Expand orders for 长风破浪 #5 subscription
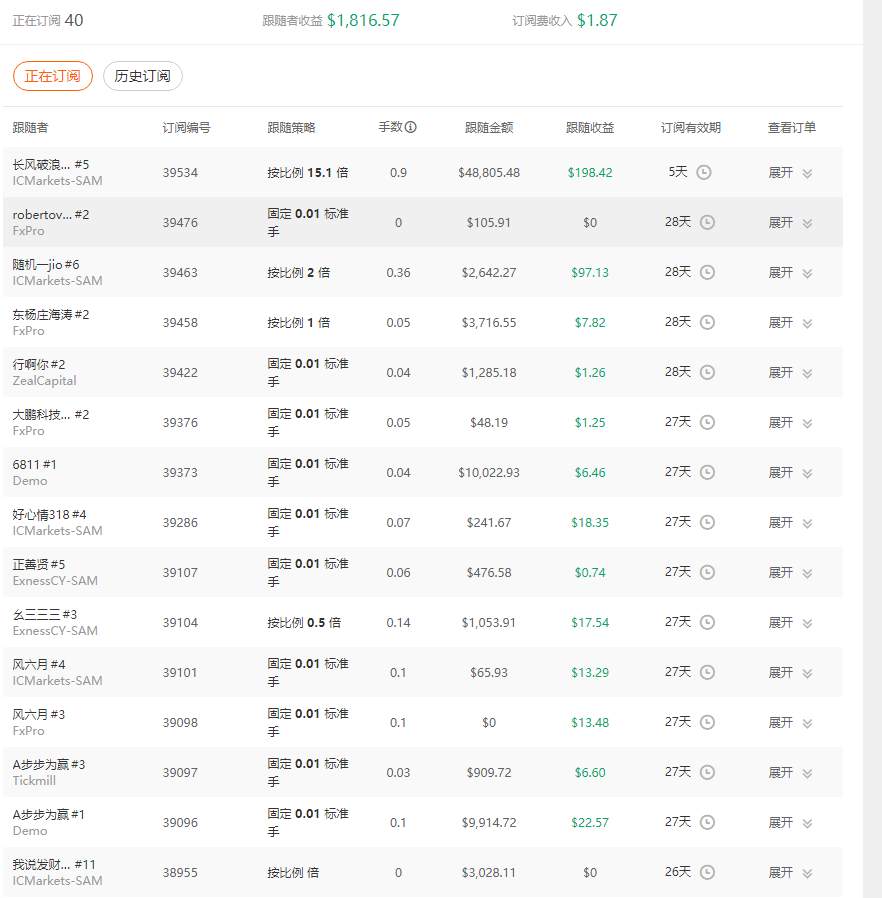 pyautogui.click(x=790, y=172)
